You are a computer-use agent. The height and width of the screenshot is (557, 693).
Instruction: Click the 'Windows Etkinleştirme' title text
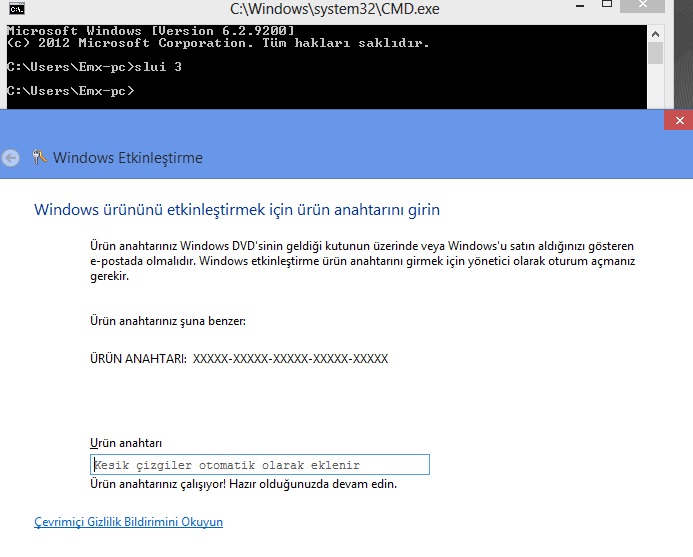pos(128,158)
